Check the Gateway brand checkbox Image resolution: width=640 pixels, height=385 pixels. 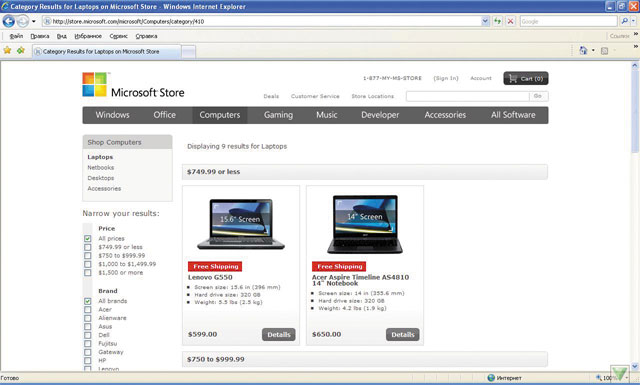(x=88, y=352)
